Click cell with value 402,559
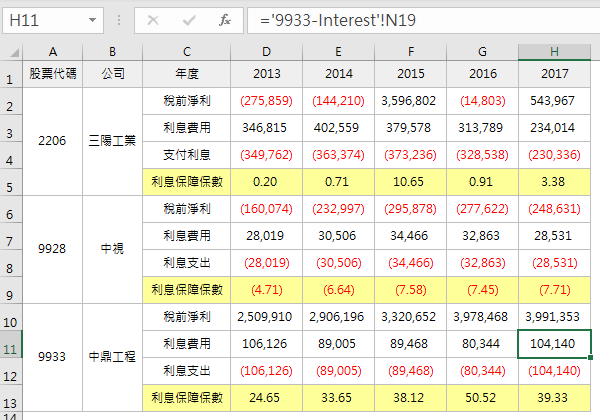600x420 pixels. point(338,128)
